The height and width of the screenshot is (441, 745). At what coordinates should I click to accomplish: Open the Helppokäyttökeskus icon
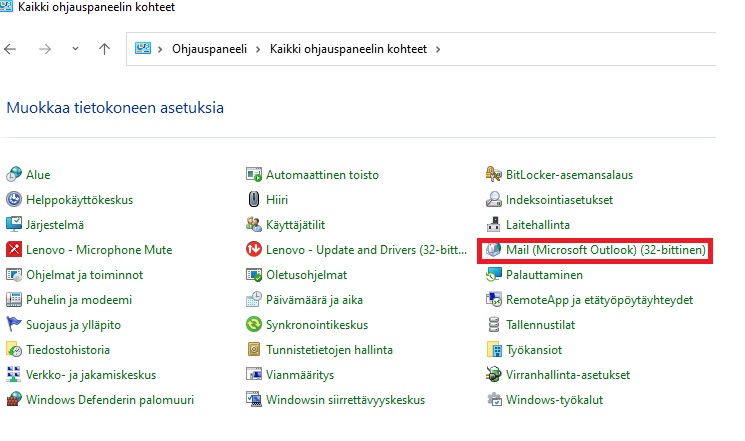[x=14, y=200]
